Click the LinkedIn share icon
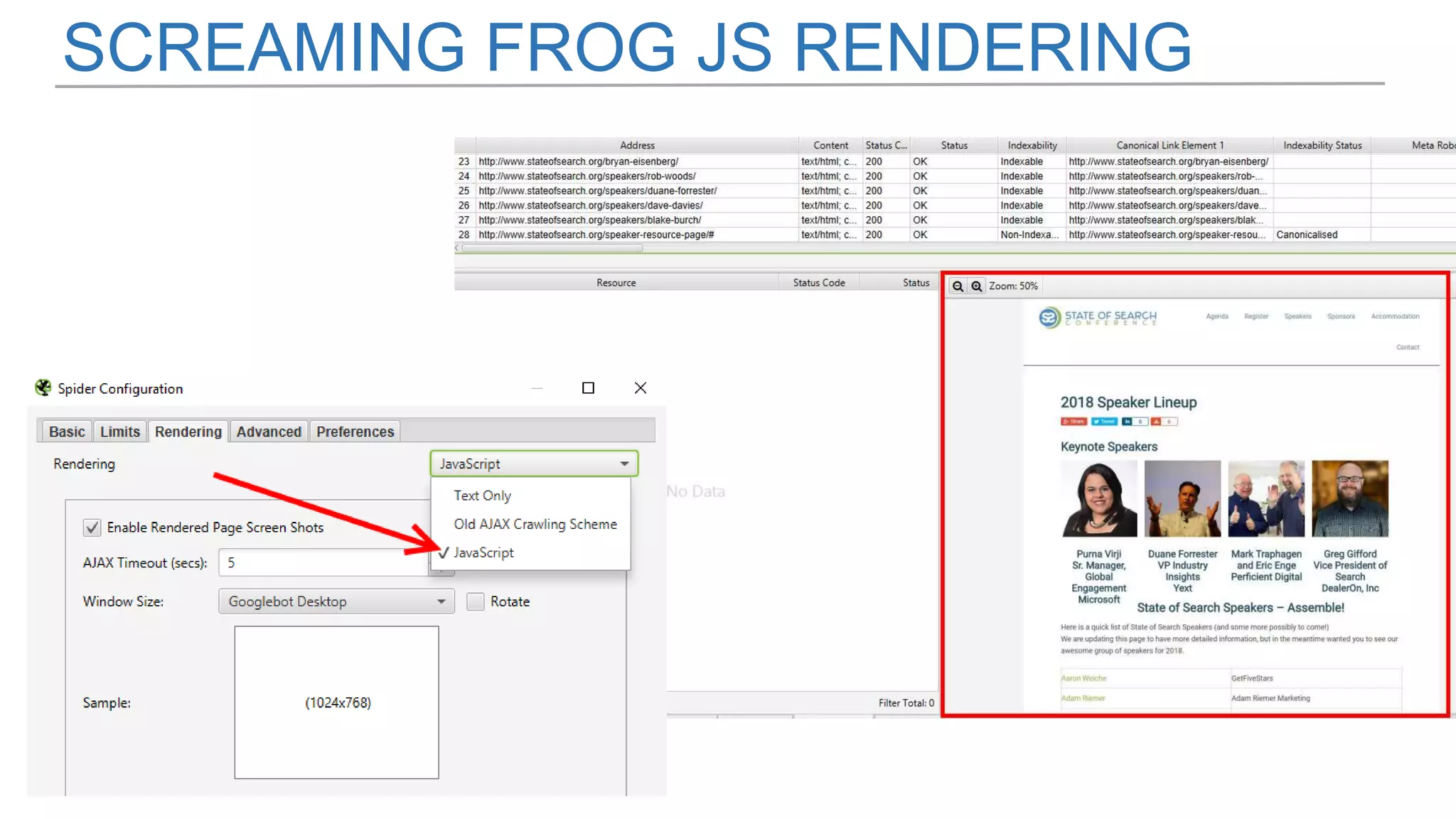1456x819 pixels. coord(1128,422)
